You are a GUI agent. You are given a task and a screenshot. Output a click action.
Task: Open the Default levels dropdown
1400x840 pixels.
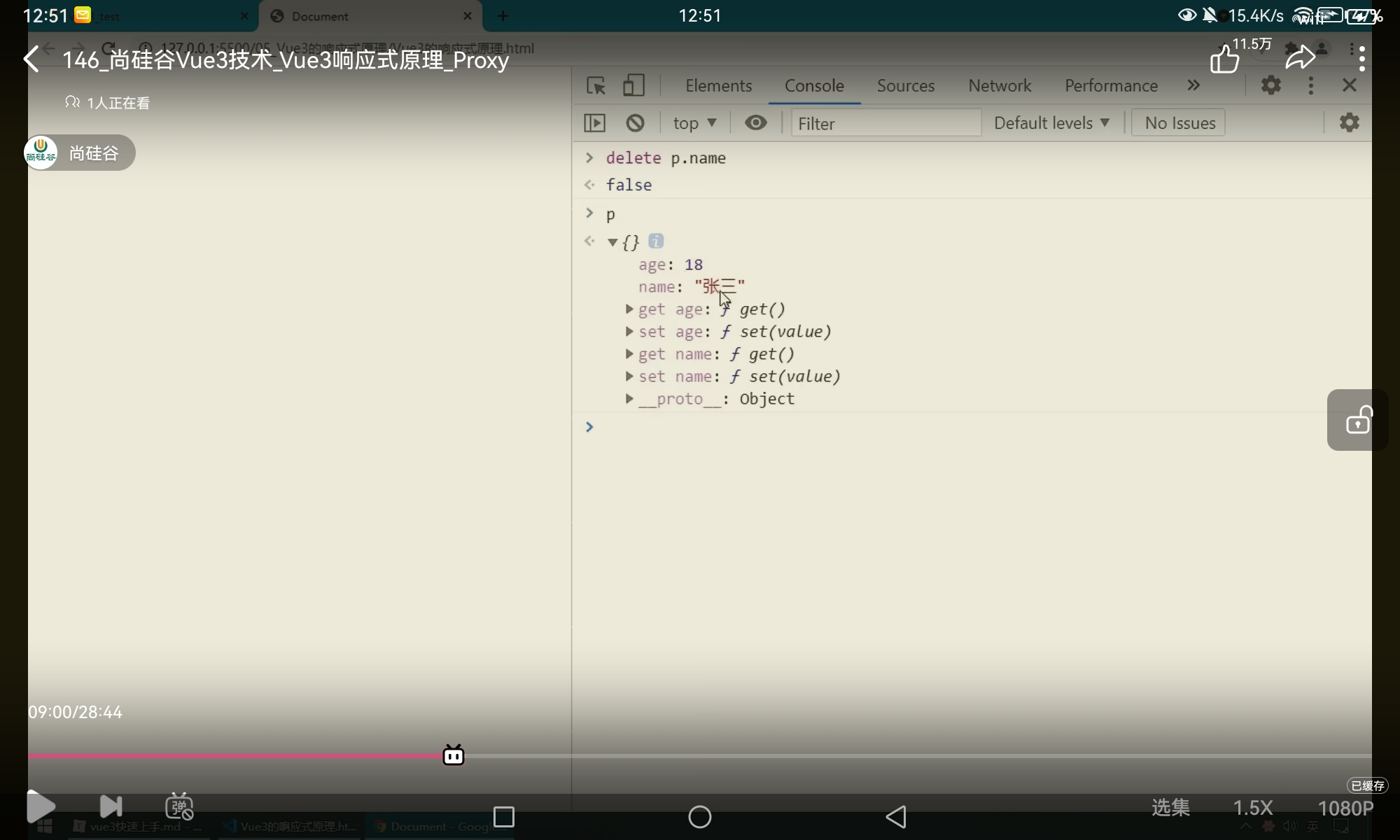pos(1051,123)
